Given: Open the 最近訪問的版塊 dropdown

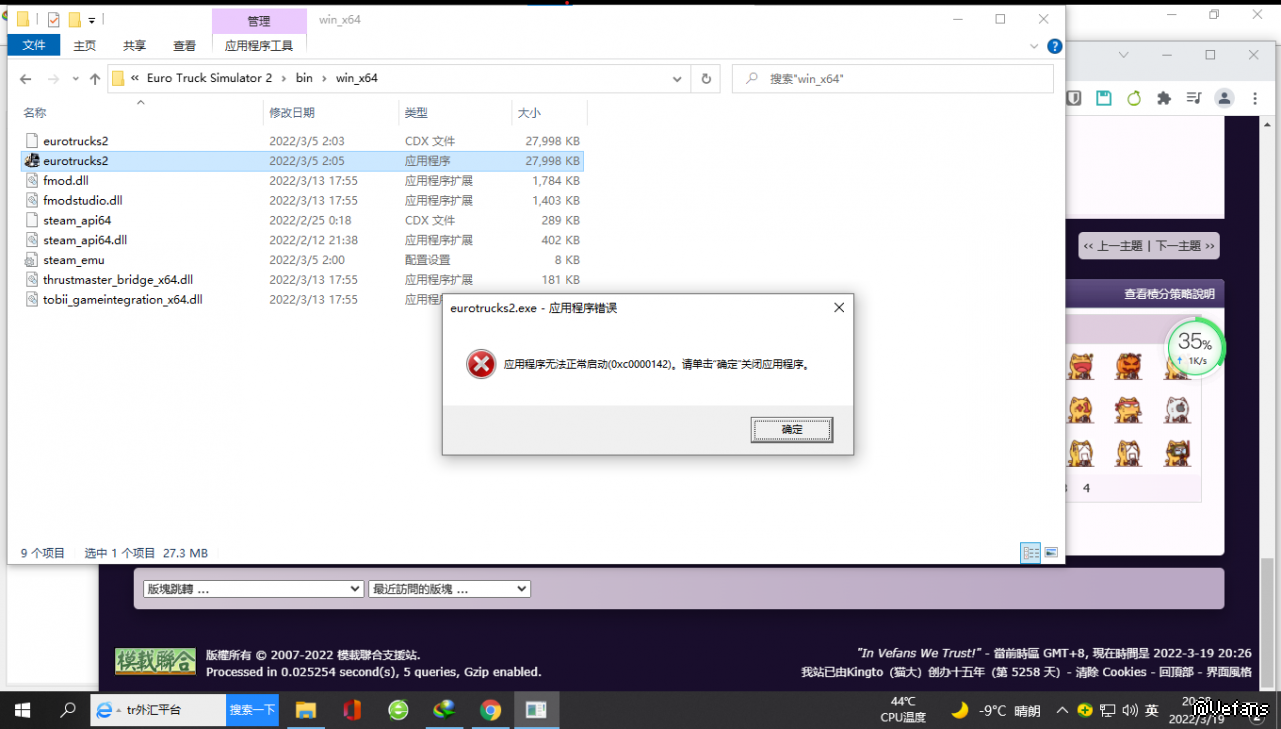Looking at the screenshot, I should 449,589.
